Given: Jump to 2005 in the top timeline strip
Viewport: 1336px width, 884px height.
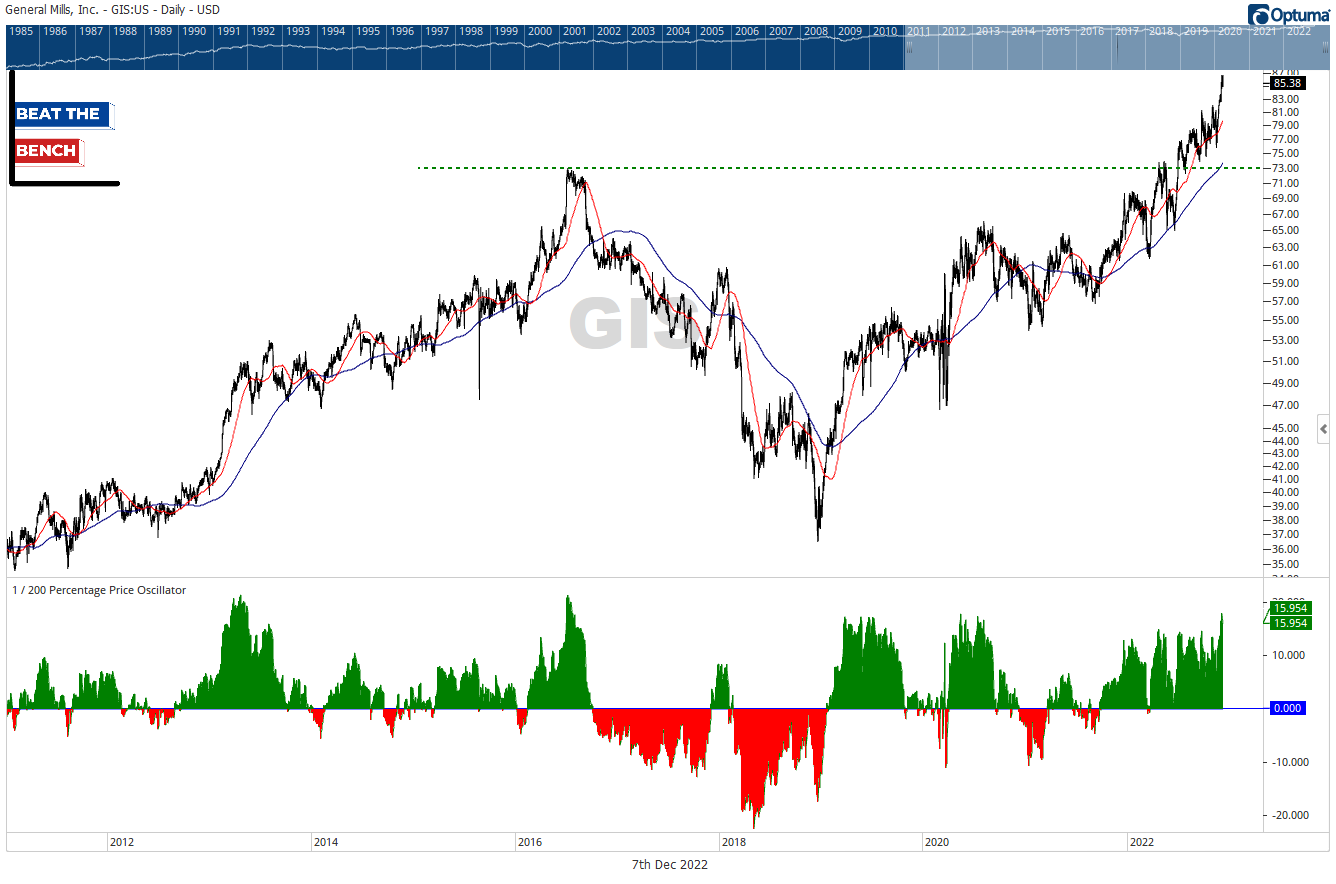Looking at the screenshot, I should click(712, 31).
